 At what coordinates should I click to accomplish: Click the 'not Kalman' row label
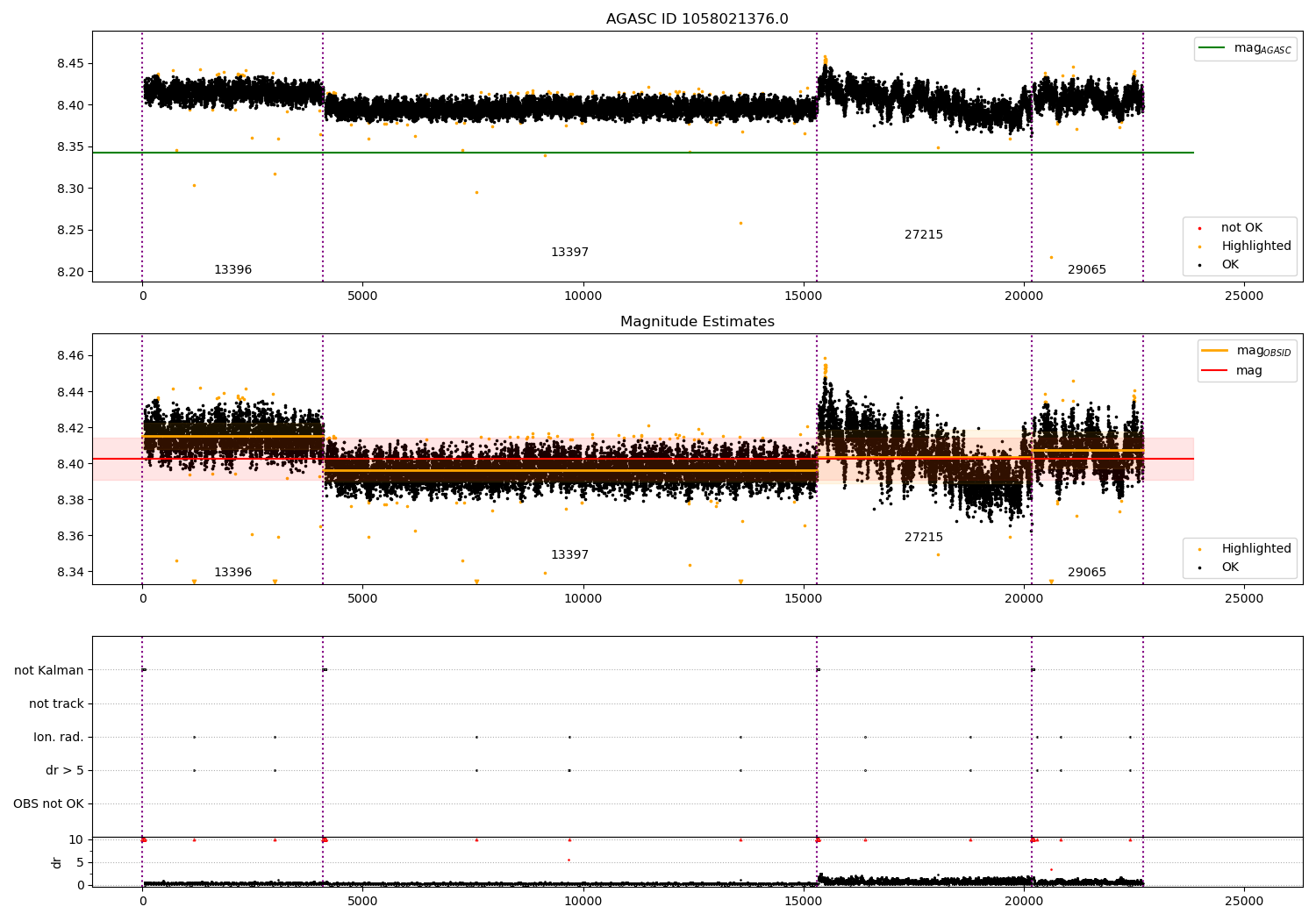click(49, 670)
